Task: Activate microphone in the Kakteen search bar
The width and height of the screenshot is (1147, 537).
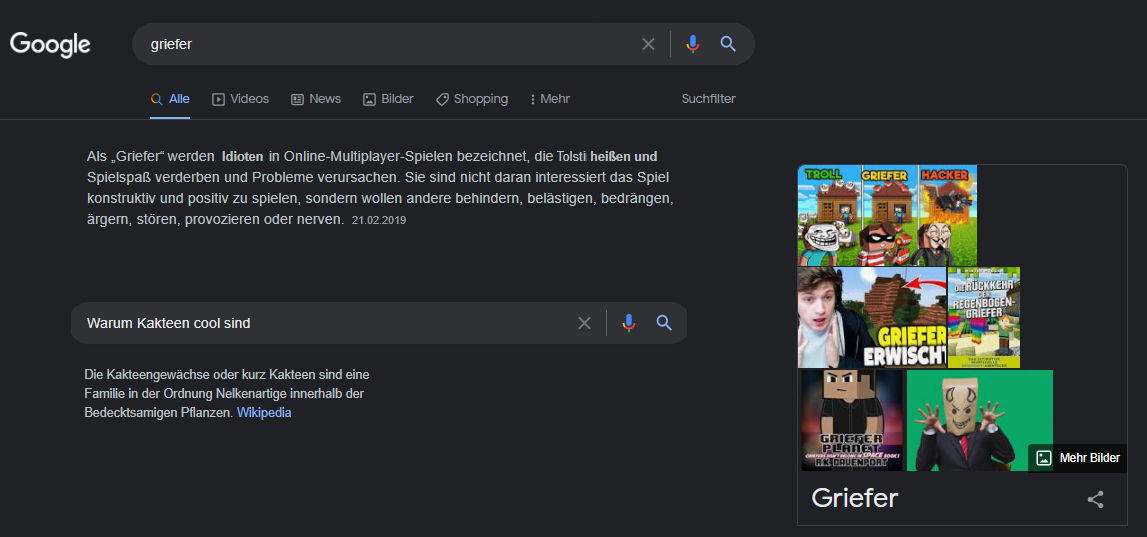Action: [628, 323]
